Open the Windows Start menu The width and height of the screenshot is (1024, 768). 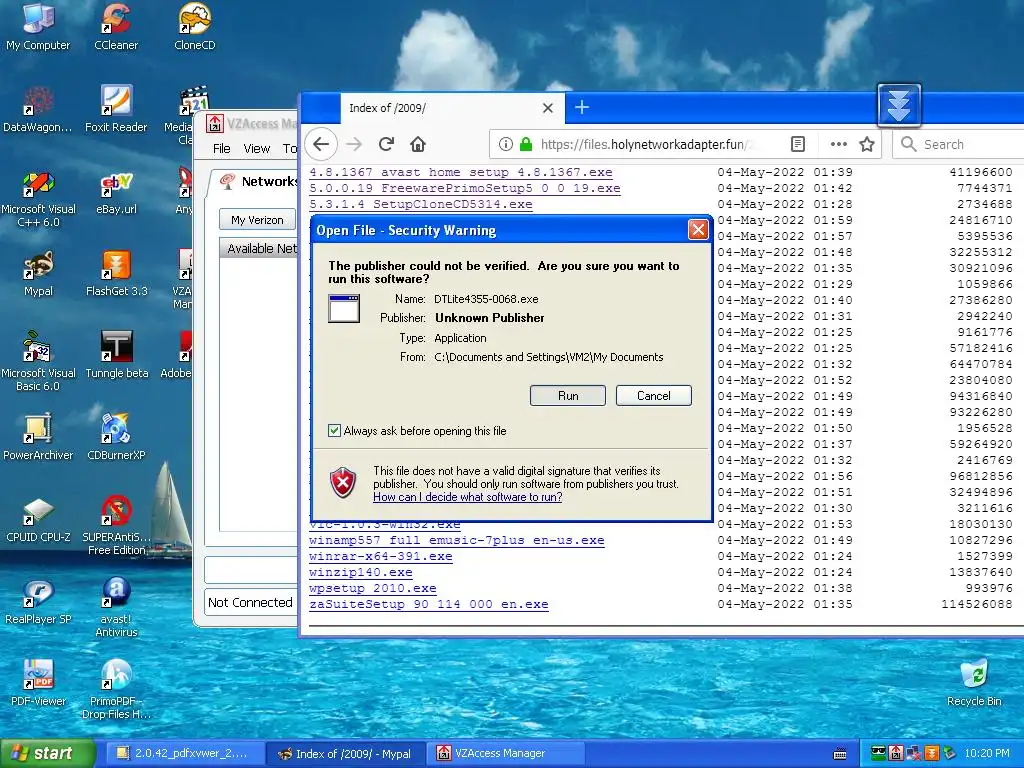(47, 754)
